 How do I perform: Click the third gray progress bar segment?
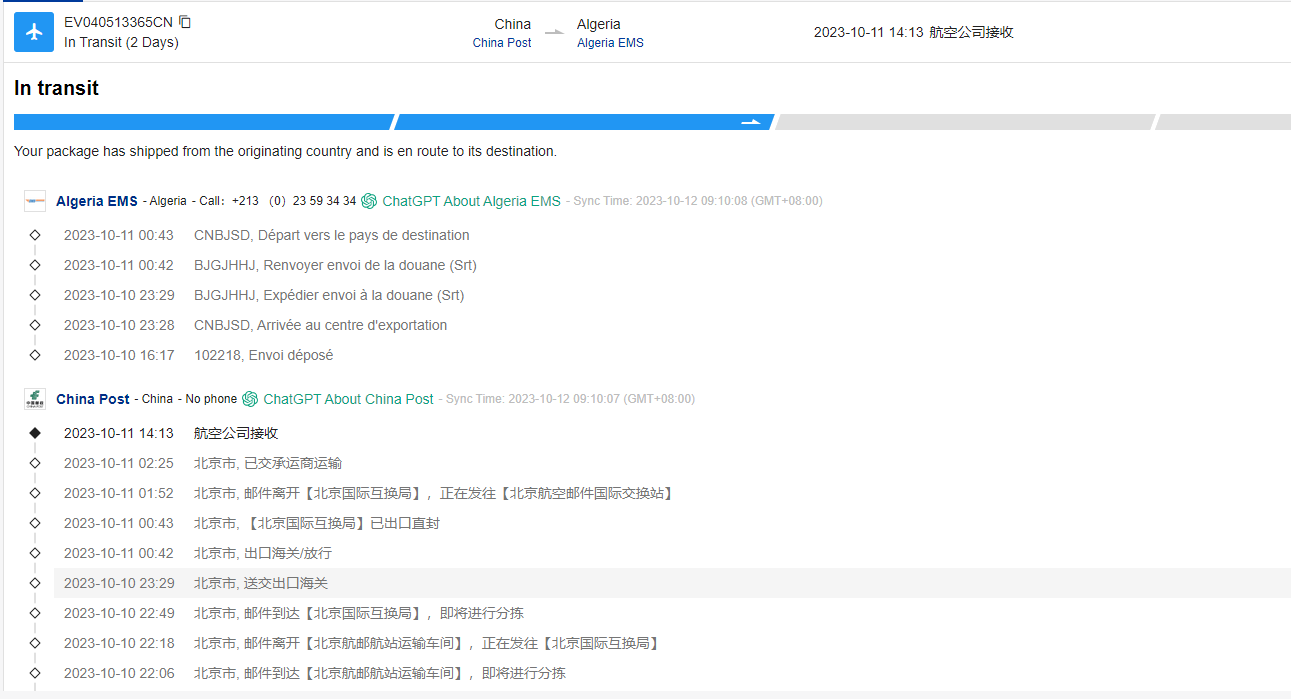965,122
